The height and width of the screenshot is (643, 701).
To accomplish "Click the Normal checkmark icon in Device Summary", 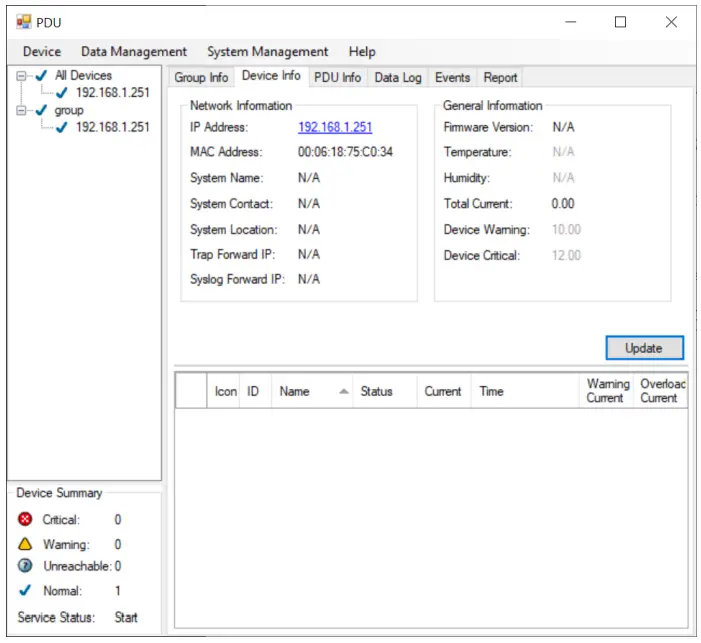I will pyautogui.click(x=26, y=591).
